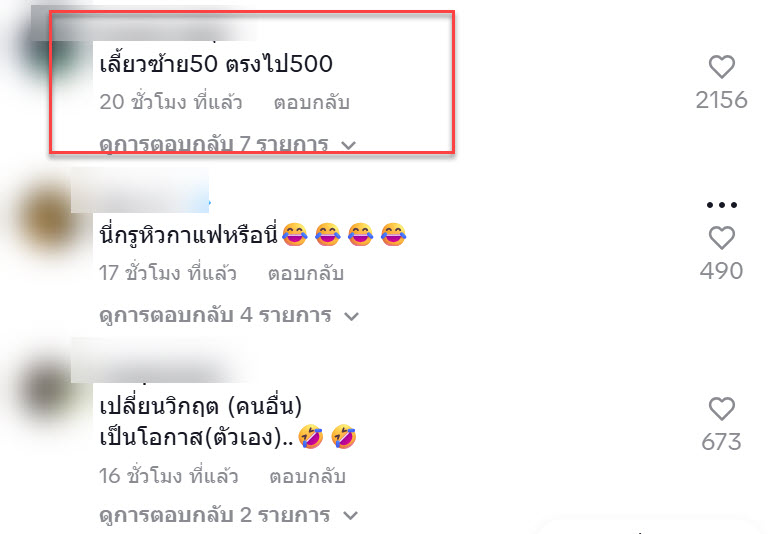Click "ตอบกลับ" under the 20-hour-old comment
The image size is (776, 534).
click(x=312, y=102)
